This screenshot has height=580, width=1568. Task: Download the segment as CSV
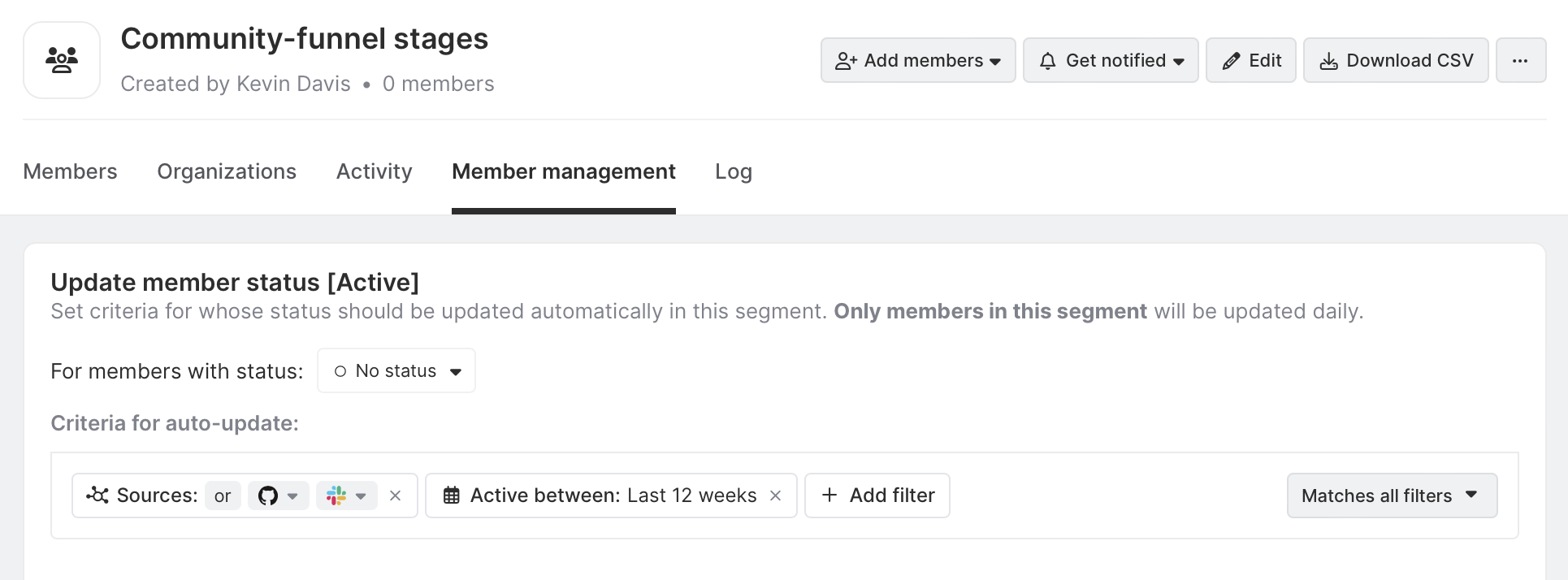point(1395,60)
